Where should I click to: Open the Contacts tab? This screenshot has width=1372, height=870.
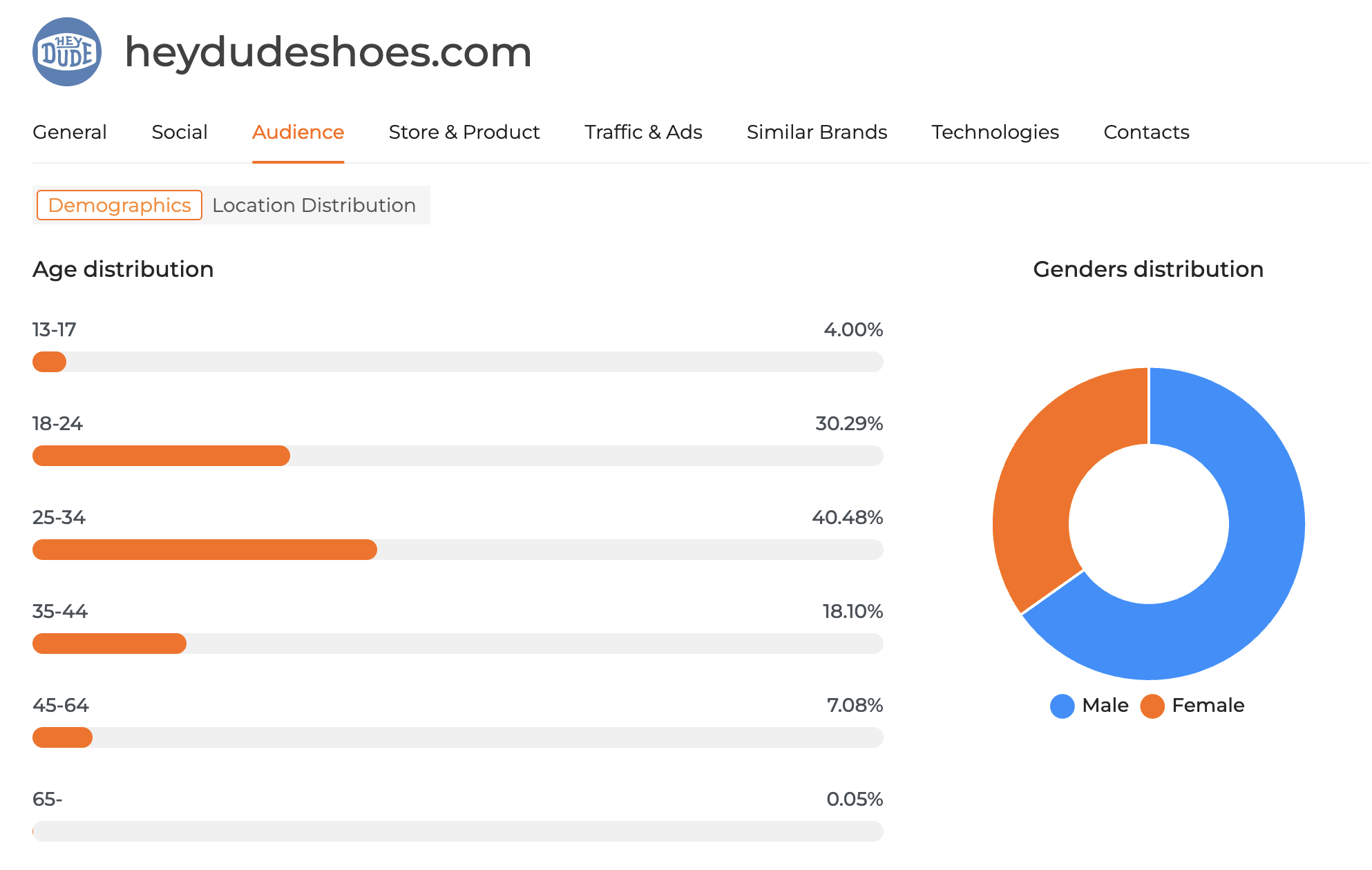(1146, 132)
